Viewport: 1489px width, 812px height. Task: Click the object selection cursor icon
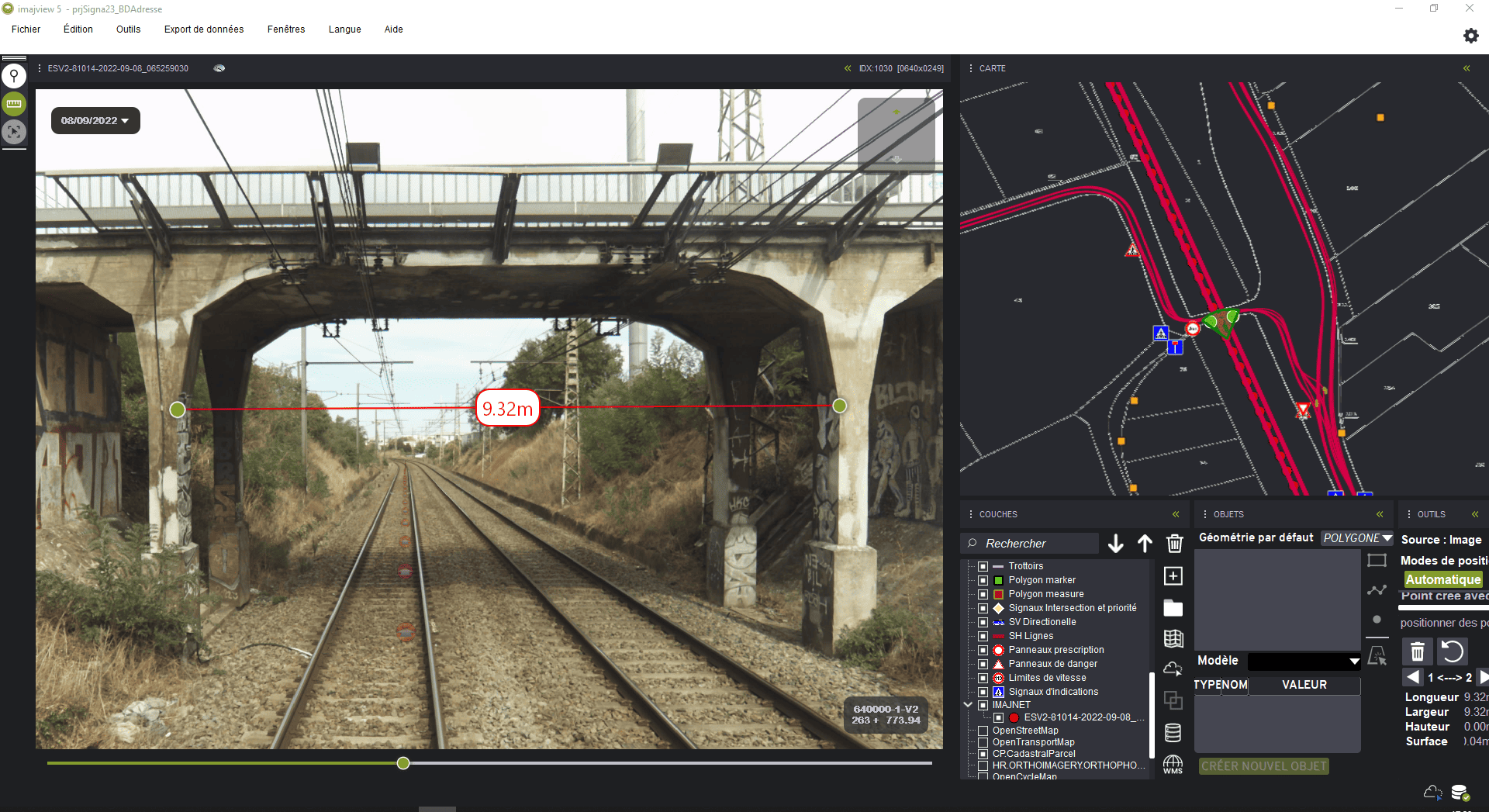[1377, 656]
